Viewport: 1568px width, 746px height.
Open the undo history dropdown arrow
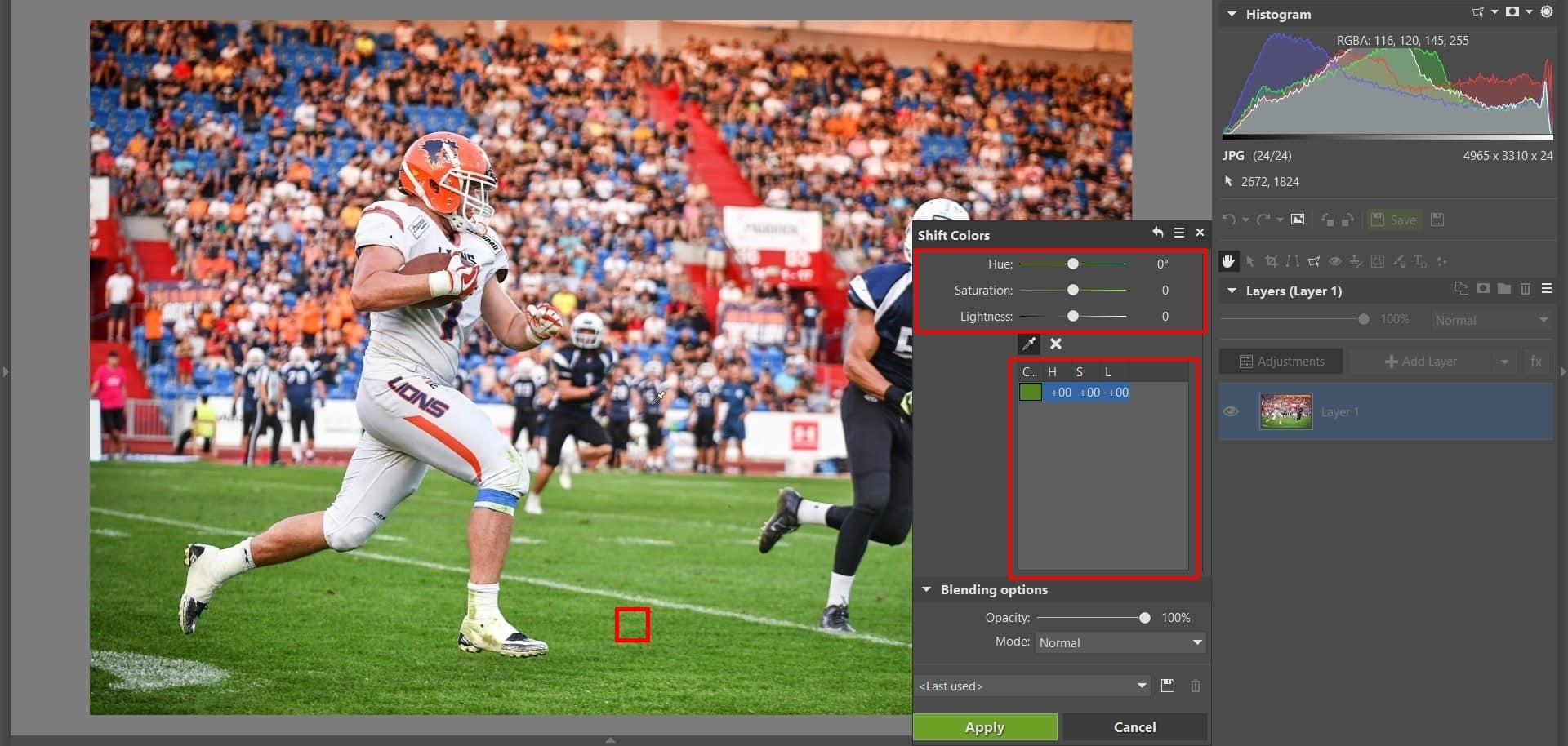coord(1245,220)
